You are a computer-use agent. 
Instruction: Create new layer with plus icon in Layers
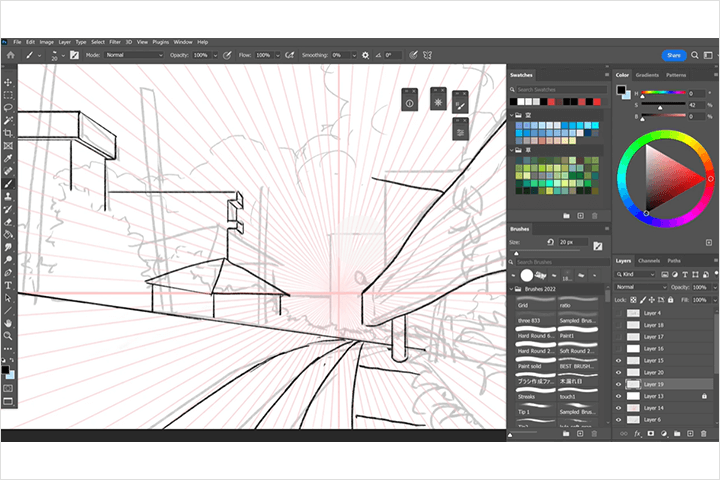pyautogui.click(x=690, y=434)
